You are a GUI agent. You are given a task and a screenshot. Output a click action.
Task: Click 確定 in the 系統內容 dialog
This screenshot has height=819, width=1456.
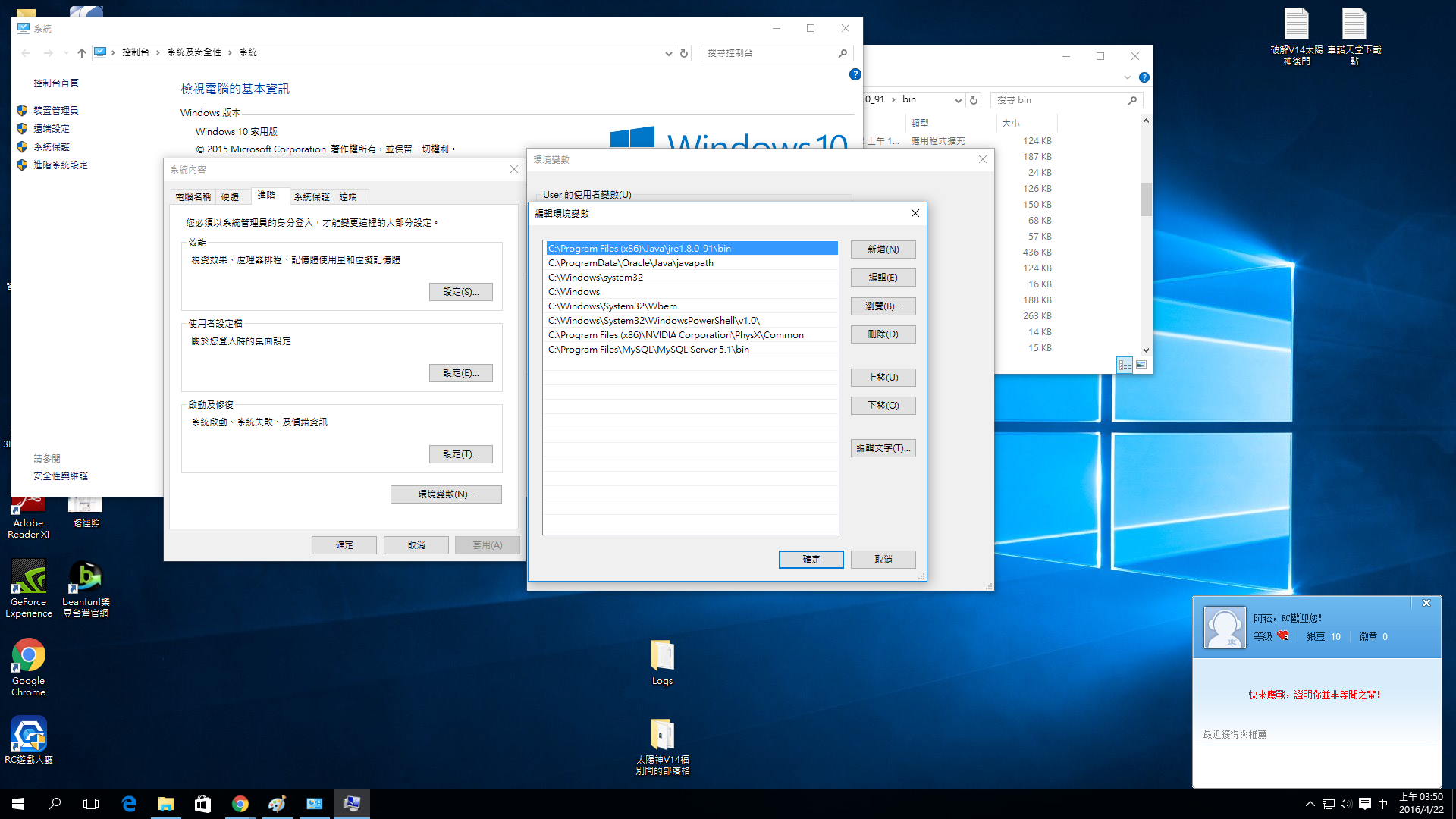344,545
